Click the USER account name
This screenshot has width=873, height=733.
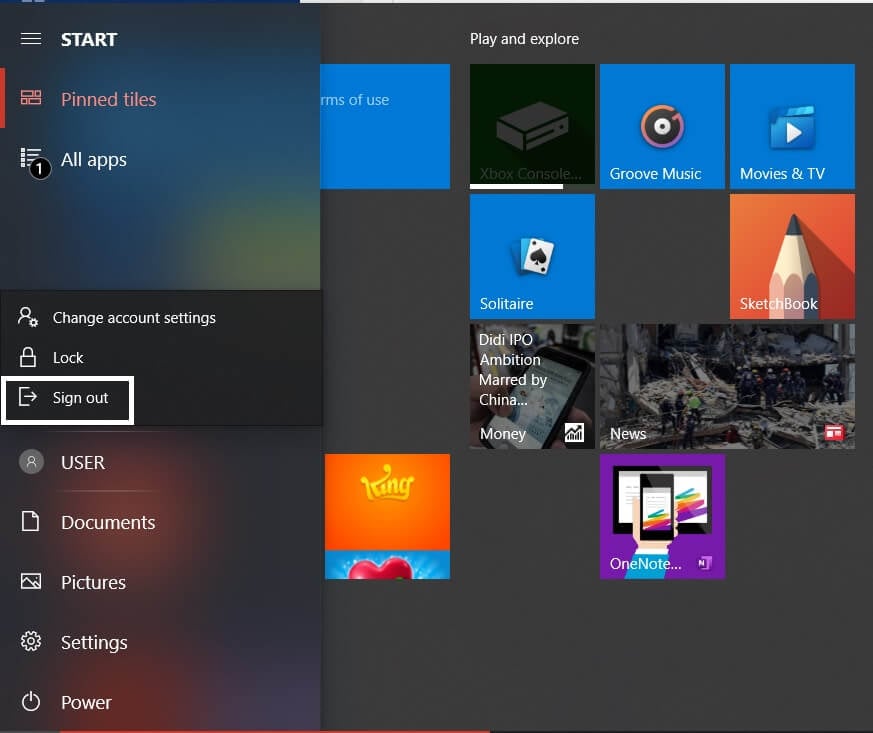[x=83, y=463]
